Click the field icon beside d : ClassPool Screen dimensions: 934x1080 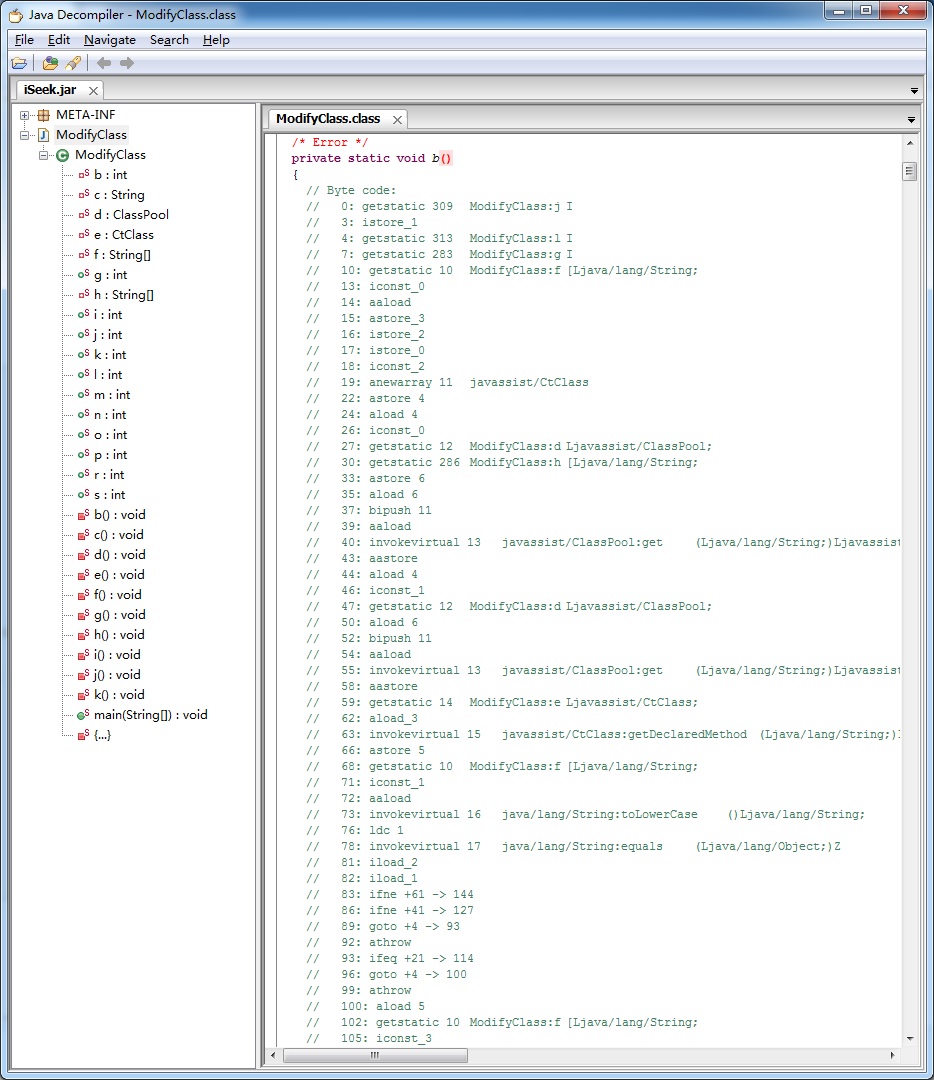pyautogui.click(x=83, y=214)
